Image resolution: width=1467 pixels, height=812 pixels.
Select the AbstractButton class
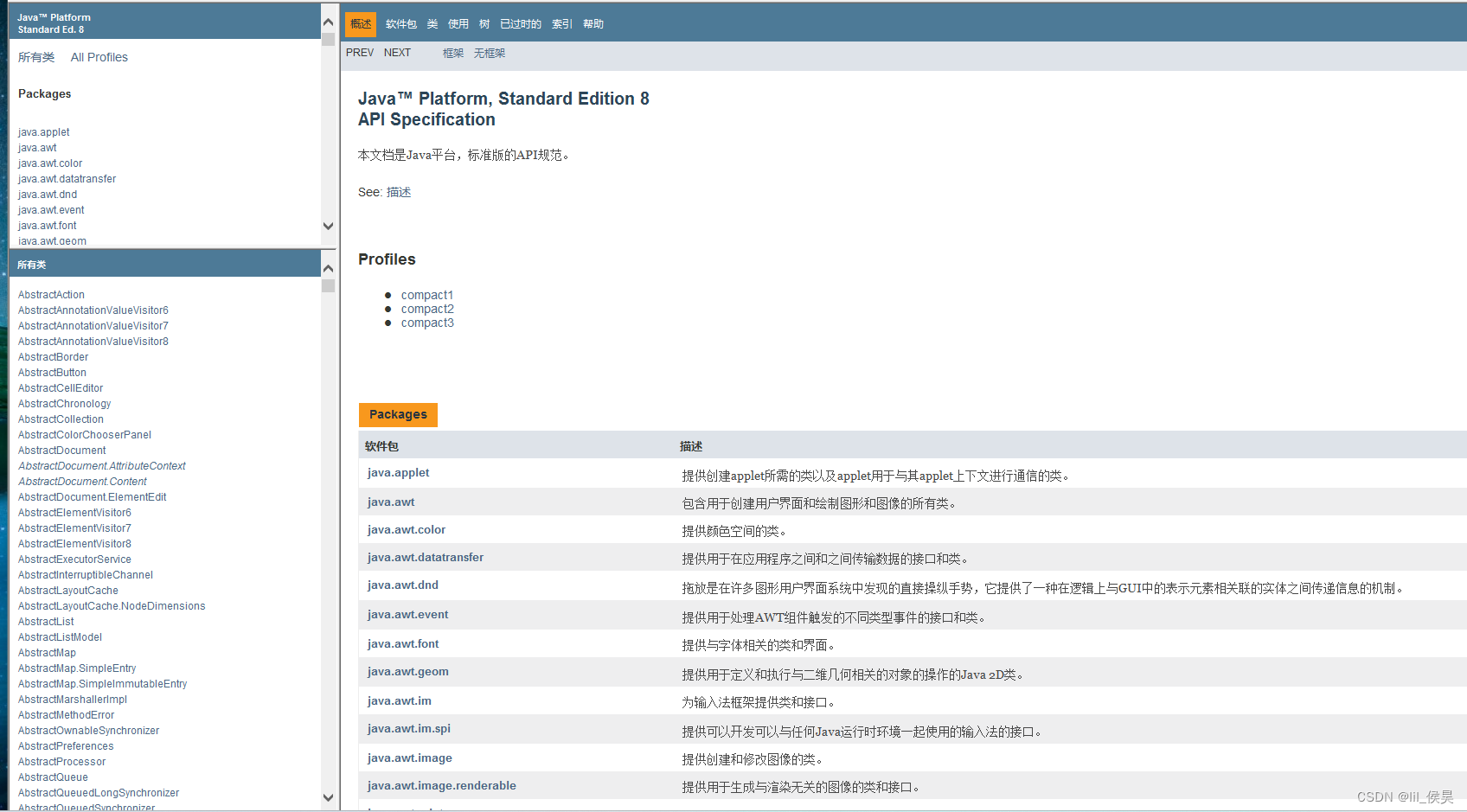coord(52,372)
